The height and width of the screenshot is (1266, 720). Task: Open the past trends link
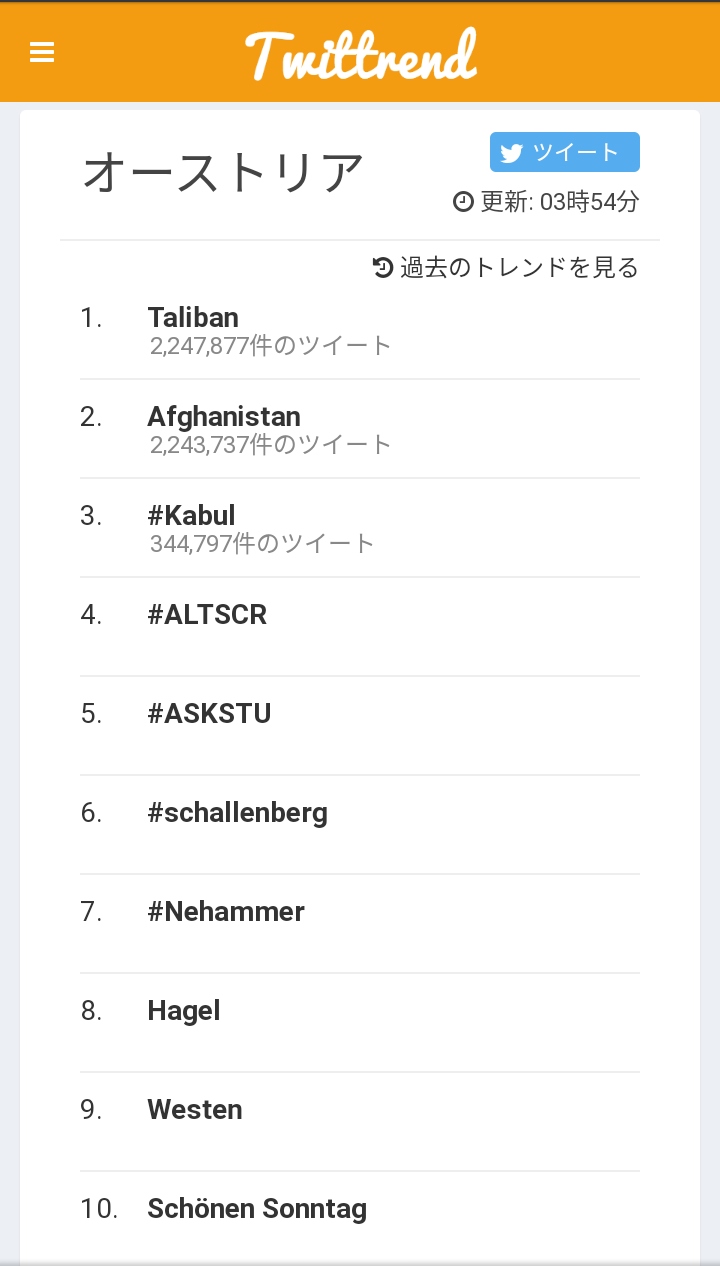[x=518, y=267]
